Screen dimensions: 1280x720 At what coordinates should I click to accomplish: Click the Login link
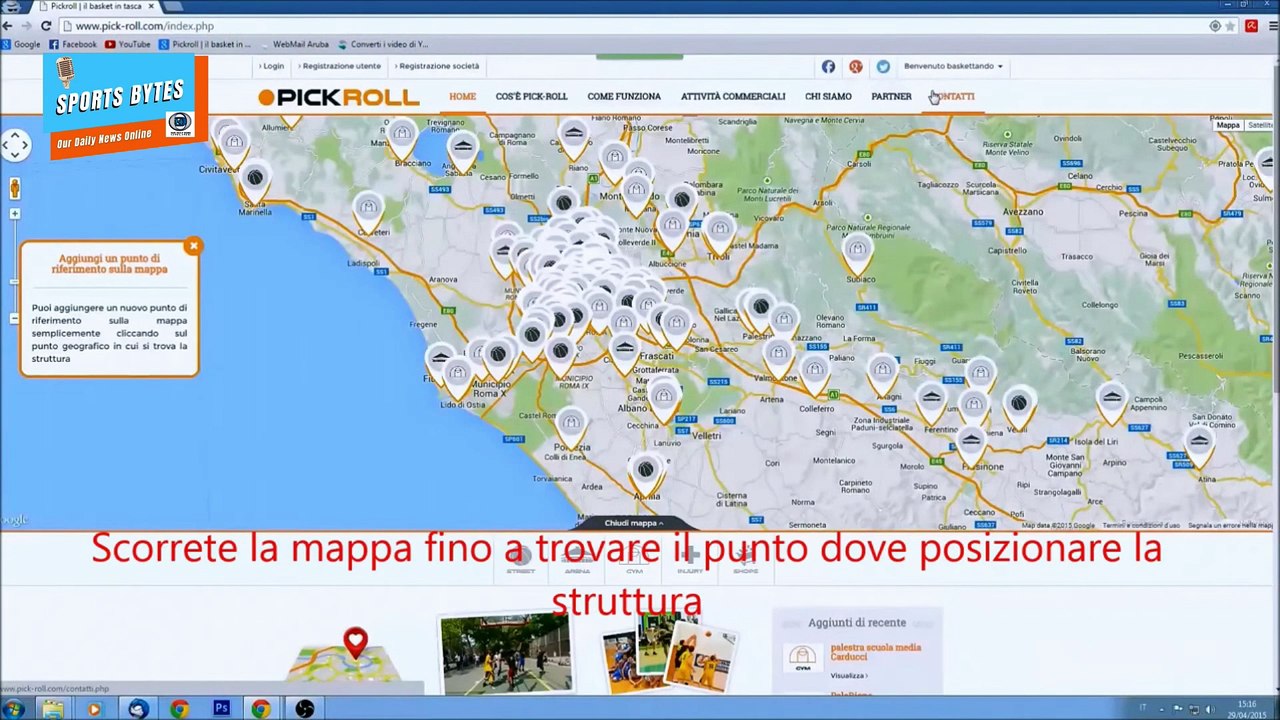point(271,66)
